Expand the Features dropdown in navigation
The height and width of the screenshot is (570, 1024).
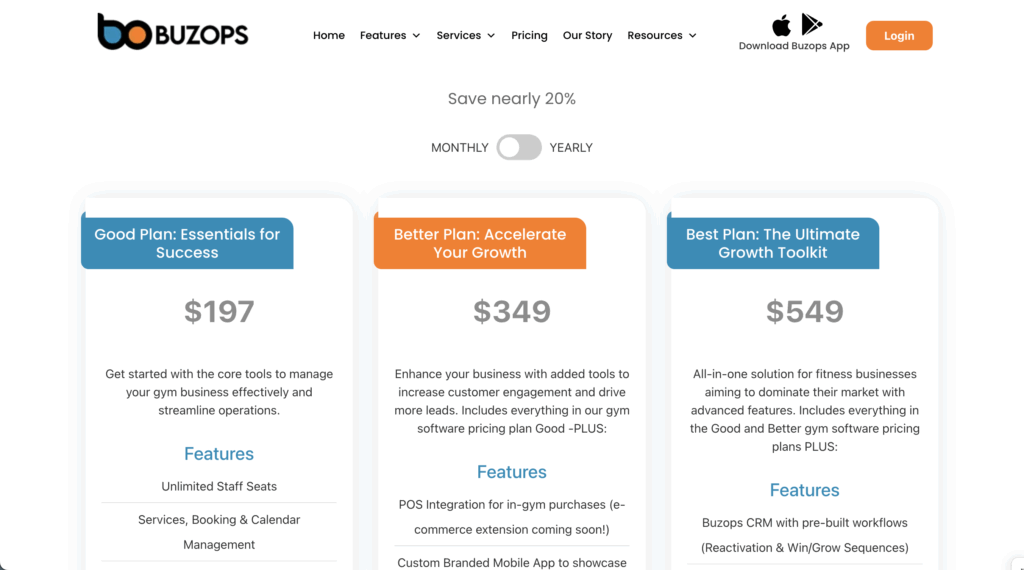point(390,36)
